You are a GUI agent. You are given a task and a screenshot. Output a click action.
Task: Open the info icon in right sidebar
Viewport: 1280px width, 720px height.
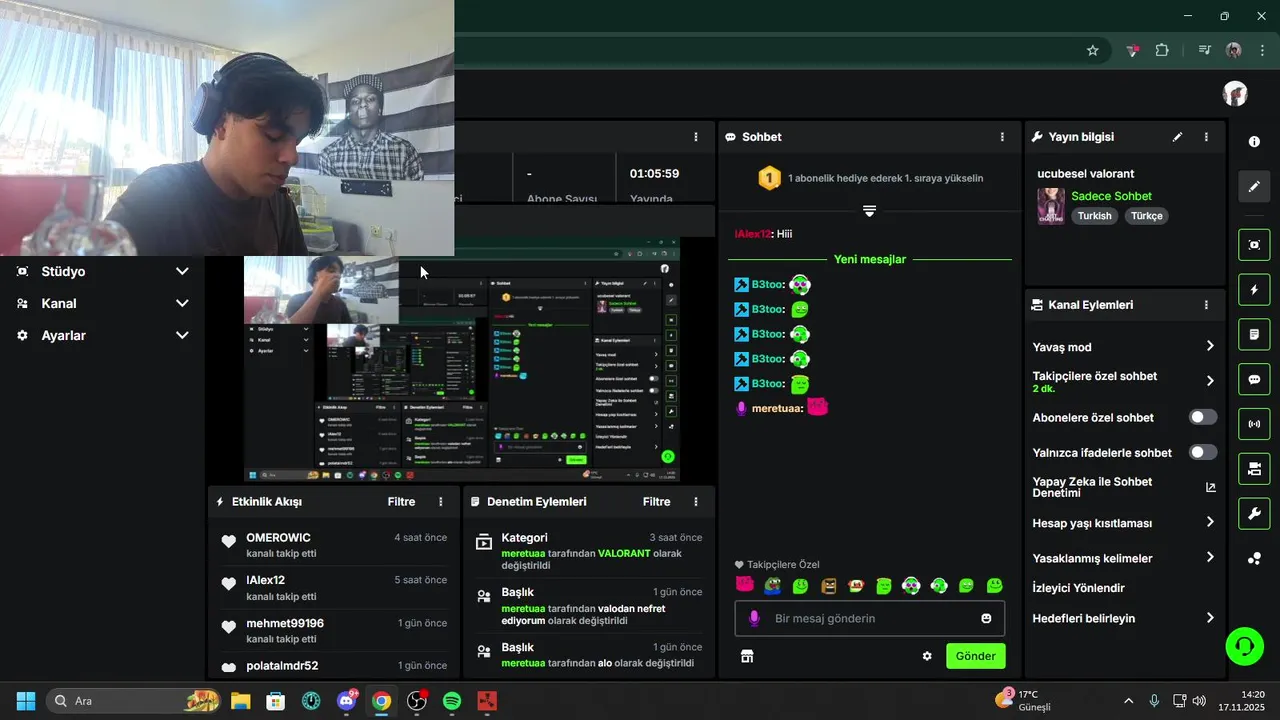tap(1254, 142)
